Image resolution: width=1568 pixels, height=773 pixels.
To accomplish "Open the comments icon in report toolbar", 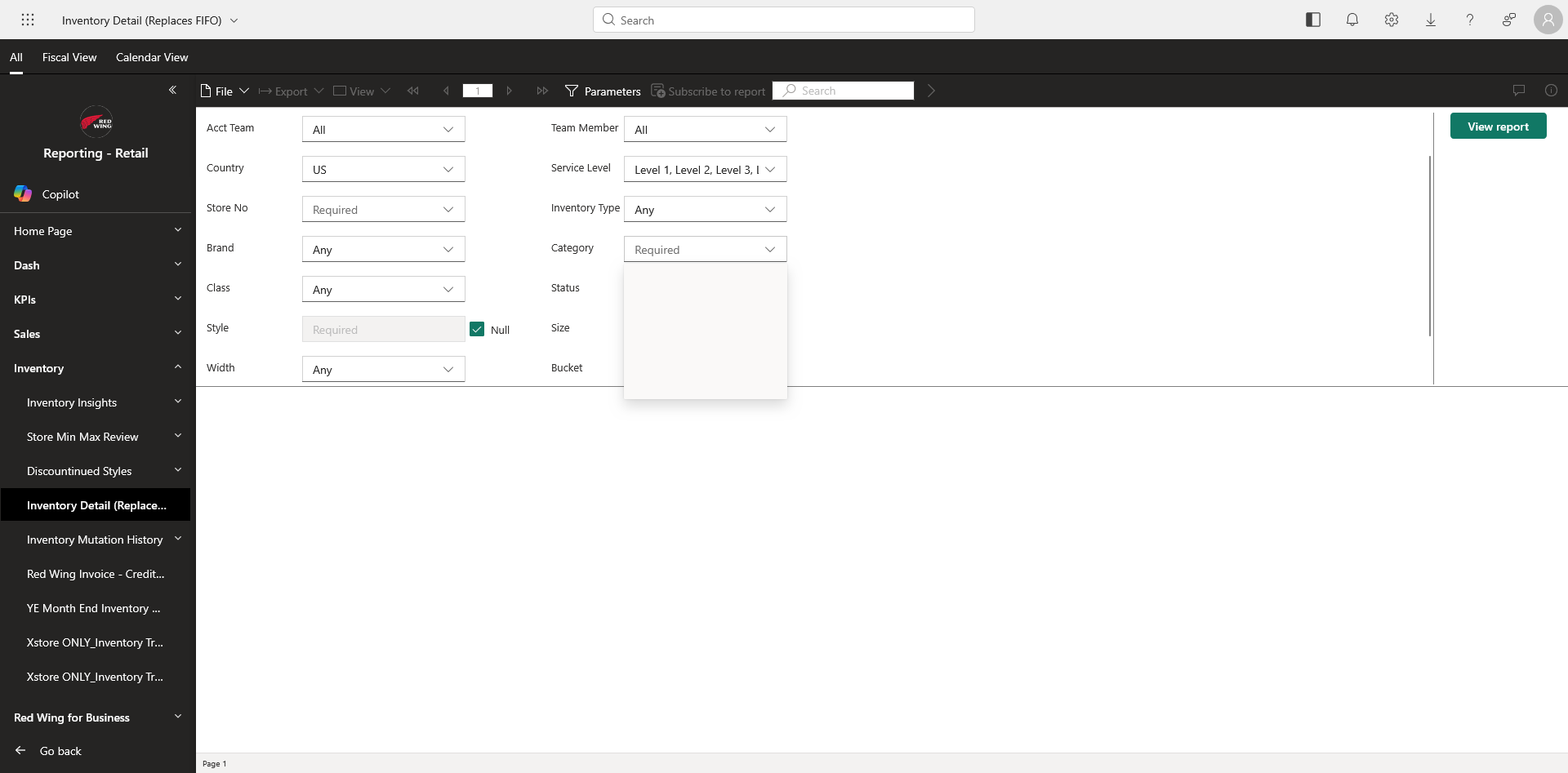I will point(1519,91).
